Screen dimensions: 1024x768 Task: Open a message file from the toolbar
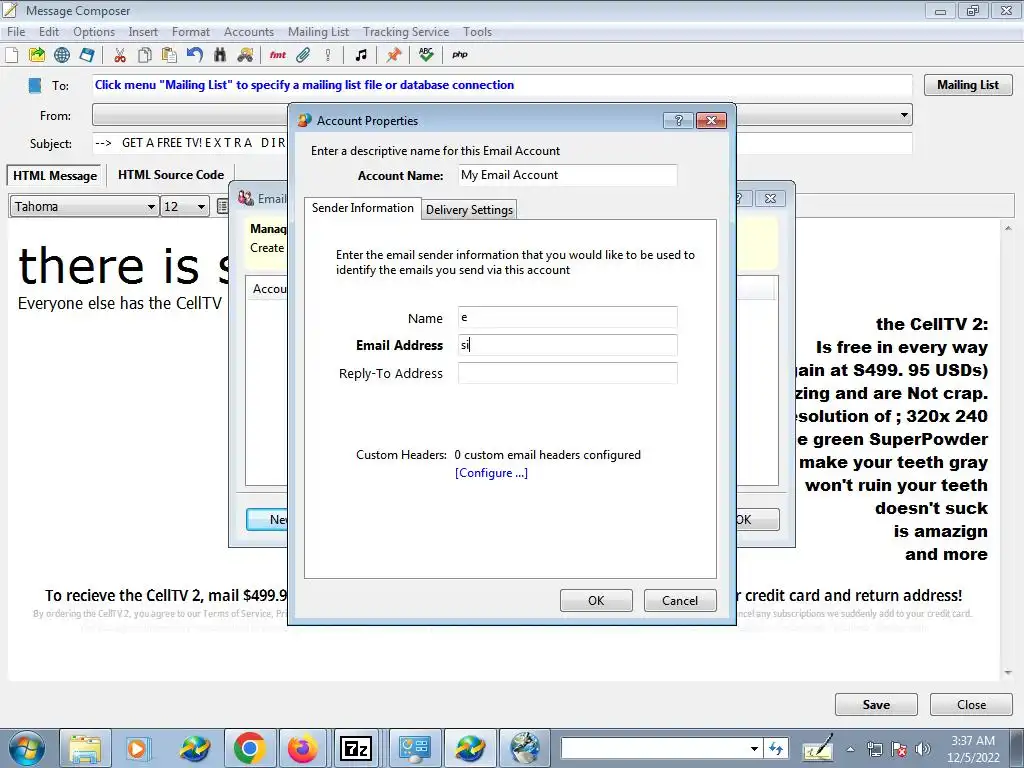37,55
